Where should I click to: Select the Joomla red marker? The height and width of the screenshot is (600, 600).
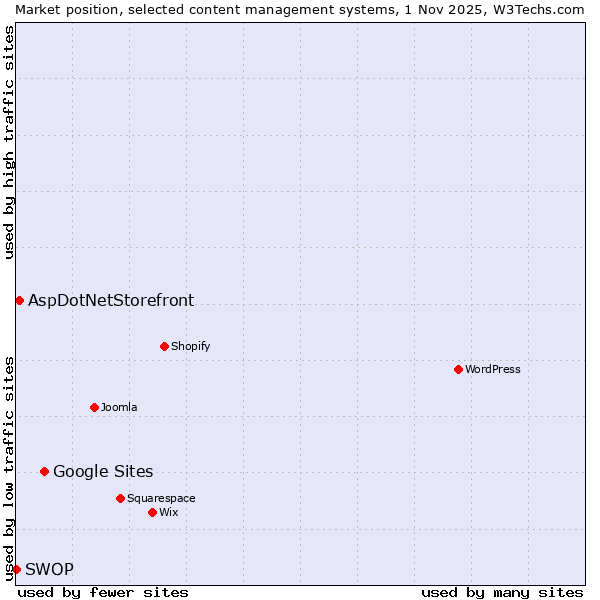94,407
